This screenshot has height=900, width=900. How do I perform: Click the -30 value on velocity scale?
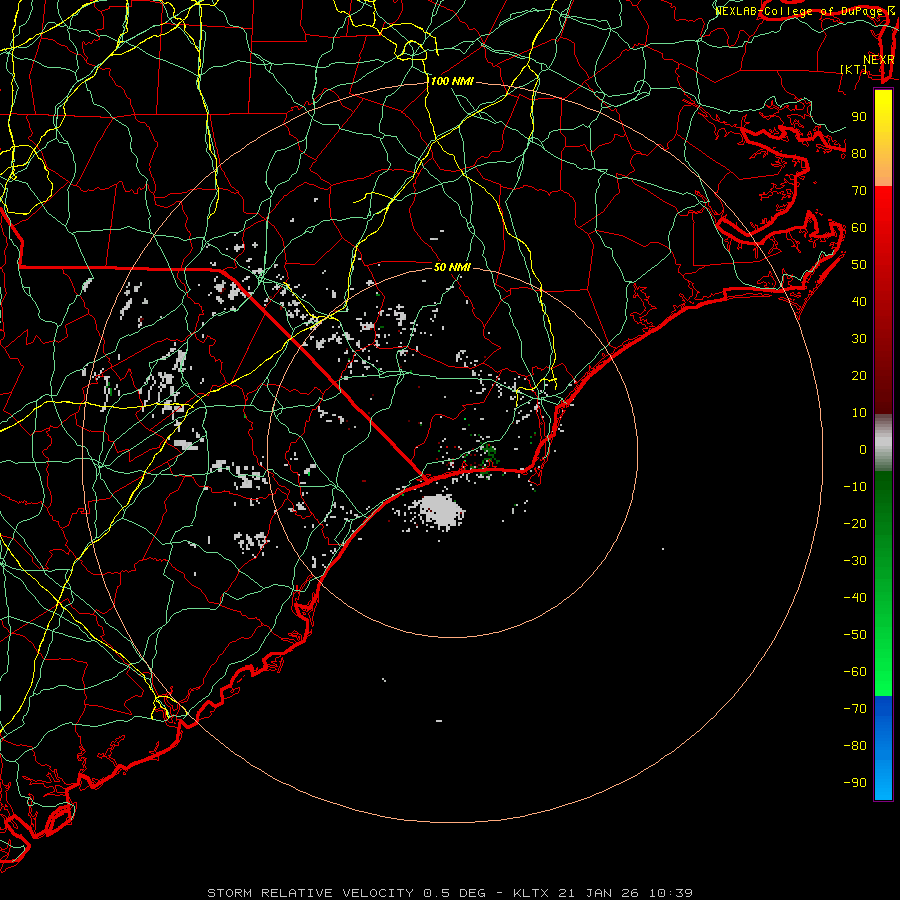[855, 561]
